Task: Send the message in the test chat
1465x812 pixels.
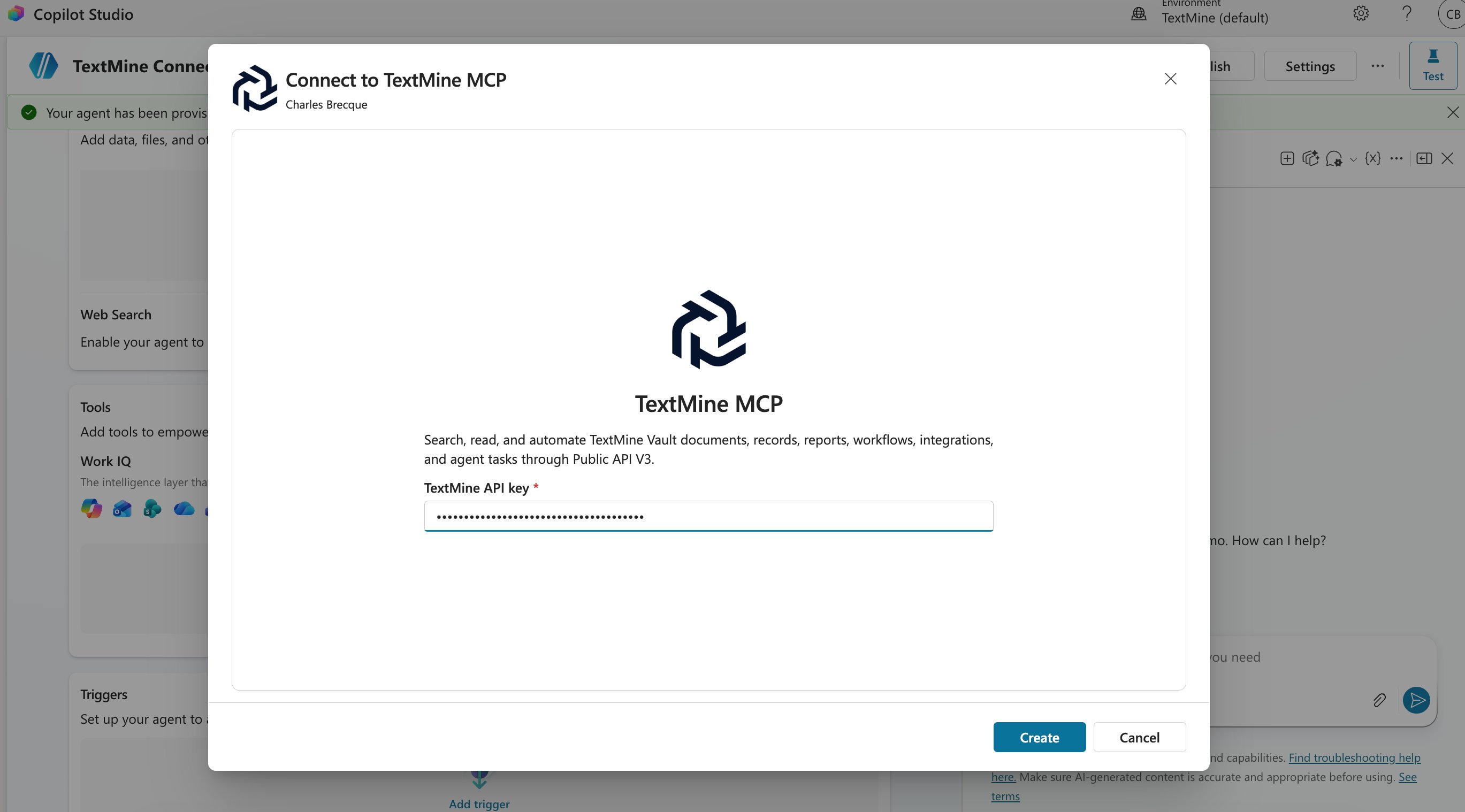Action: tap(1416, 700)
